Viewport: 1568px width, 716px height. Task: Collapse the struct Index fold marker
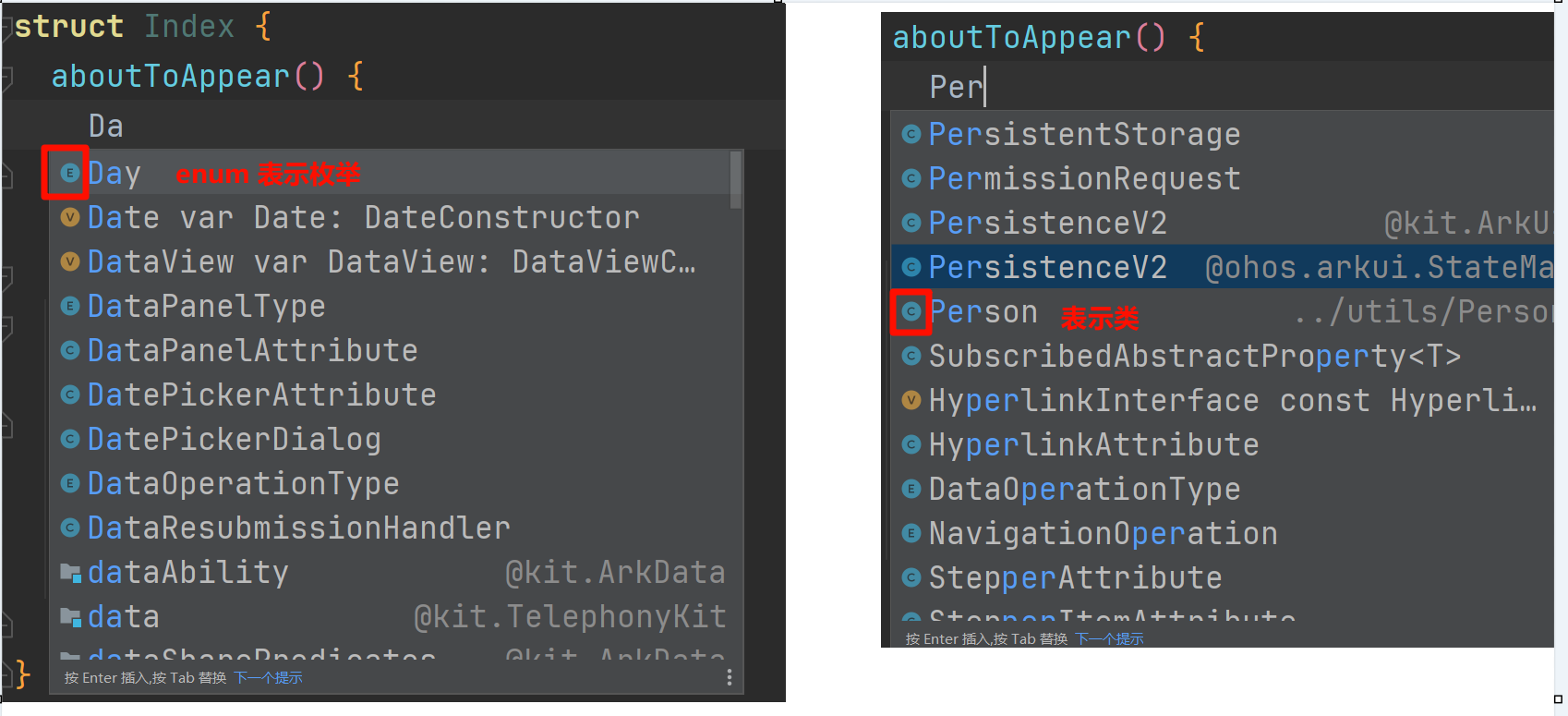click(x=6, y=28)
